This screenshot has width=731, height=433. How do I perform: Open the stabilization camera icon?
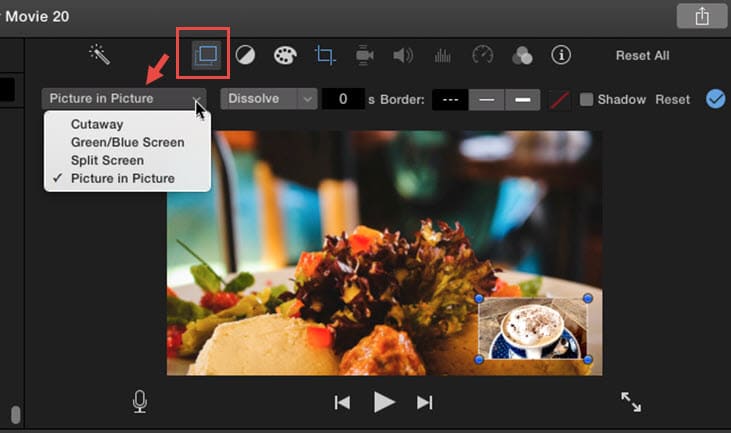[x=365, y=55]
